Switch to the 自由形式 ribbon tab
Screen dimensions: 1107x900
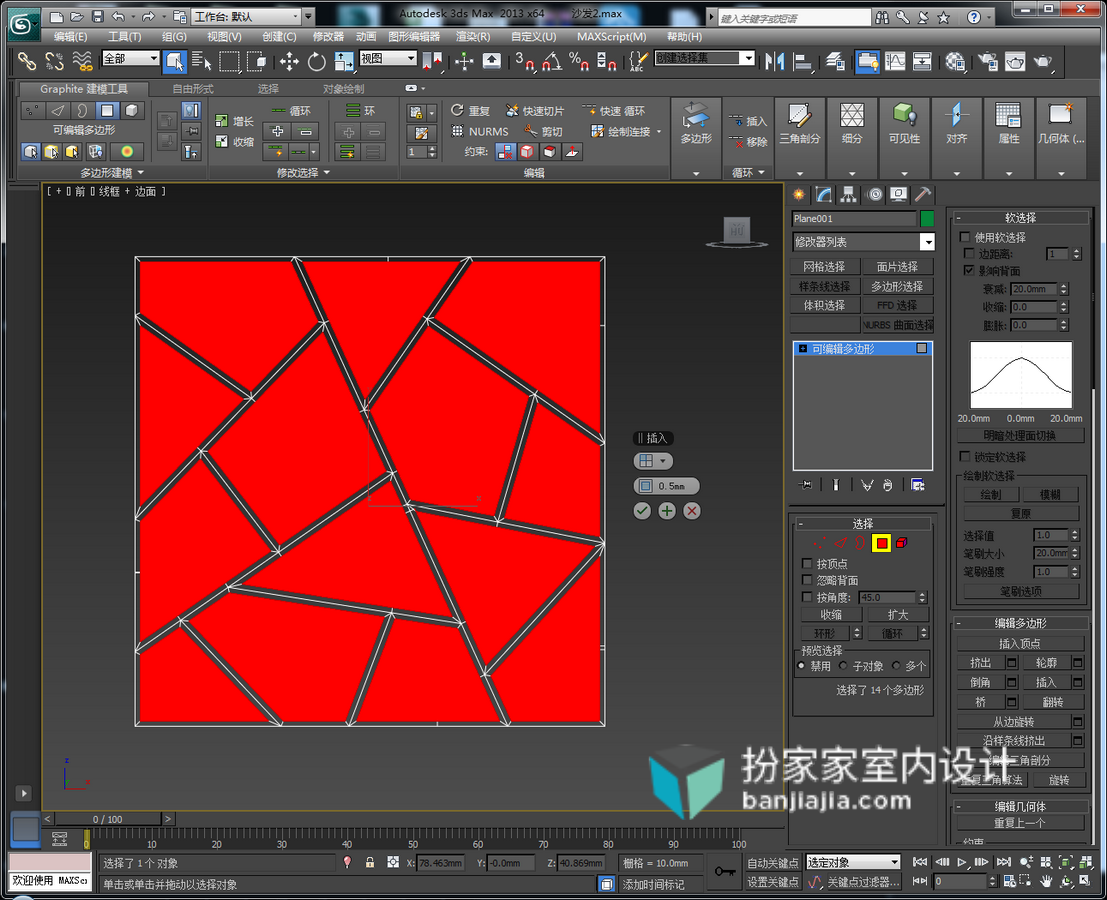tap(193, 89)
